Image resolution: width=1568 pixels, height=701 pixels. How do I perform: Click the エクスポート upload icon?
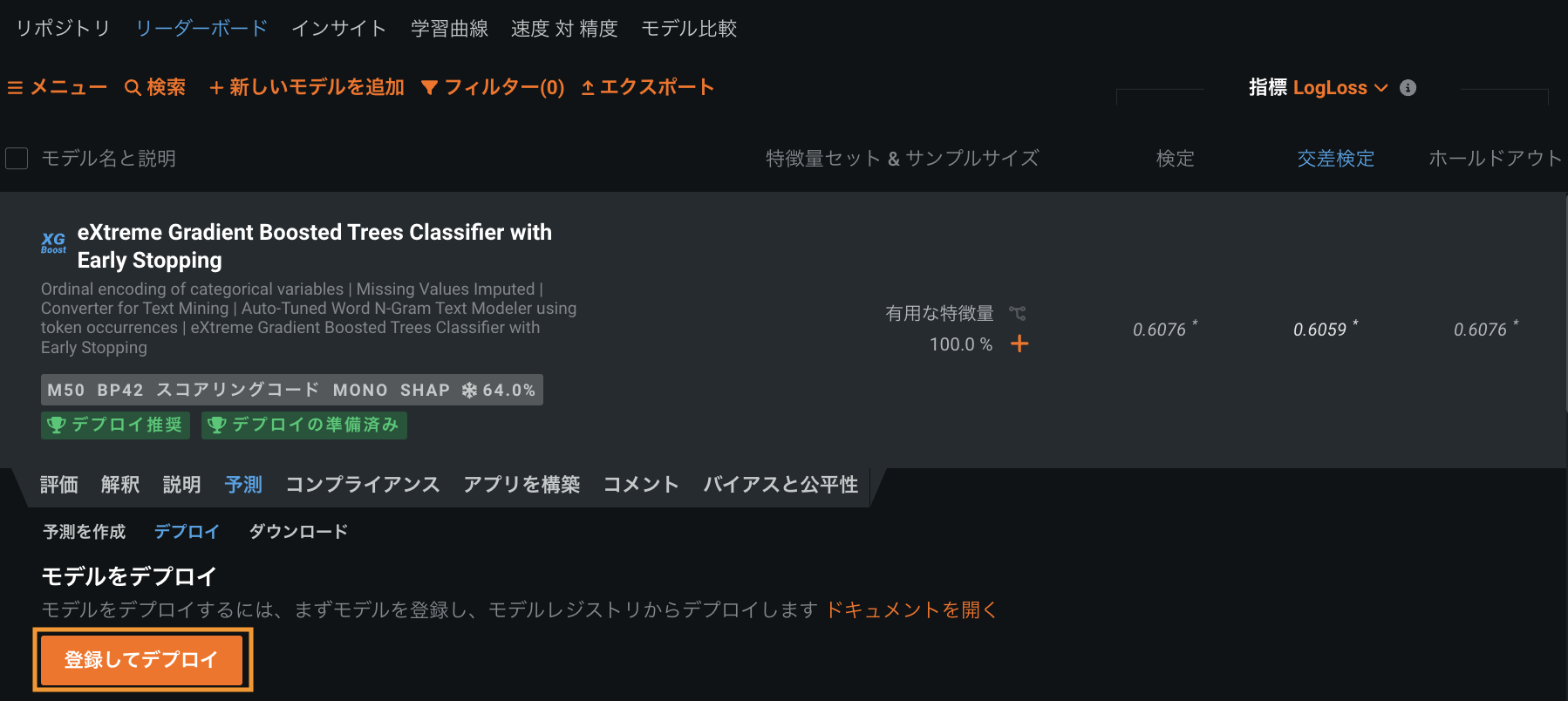[588, 88]
